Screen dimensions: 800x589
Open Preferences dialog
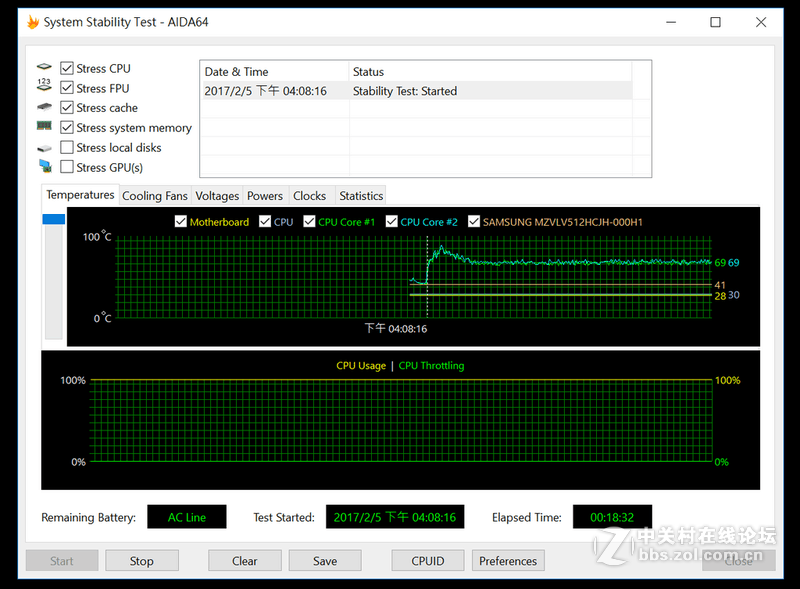(508, 561)
